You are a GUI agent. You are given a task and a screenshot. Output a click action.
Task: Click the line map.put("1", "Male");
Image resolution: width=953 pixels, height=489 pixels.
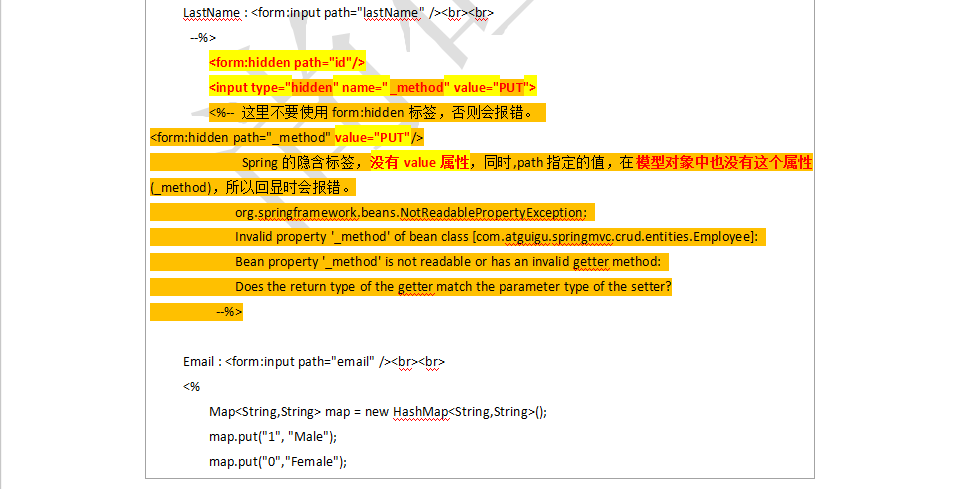(273, 437)
